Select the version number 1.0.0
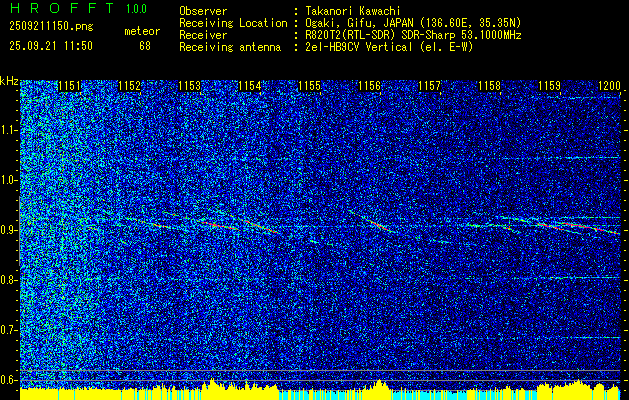 pos(136,8)
